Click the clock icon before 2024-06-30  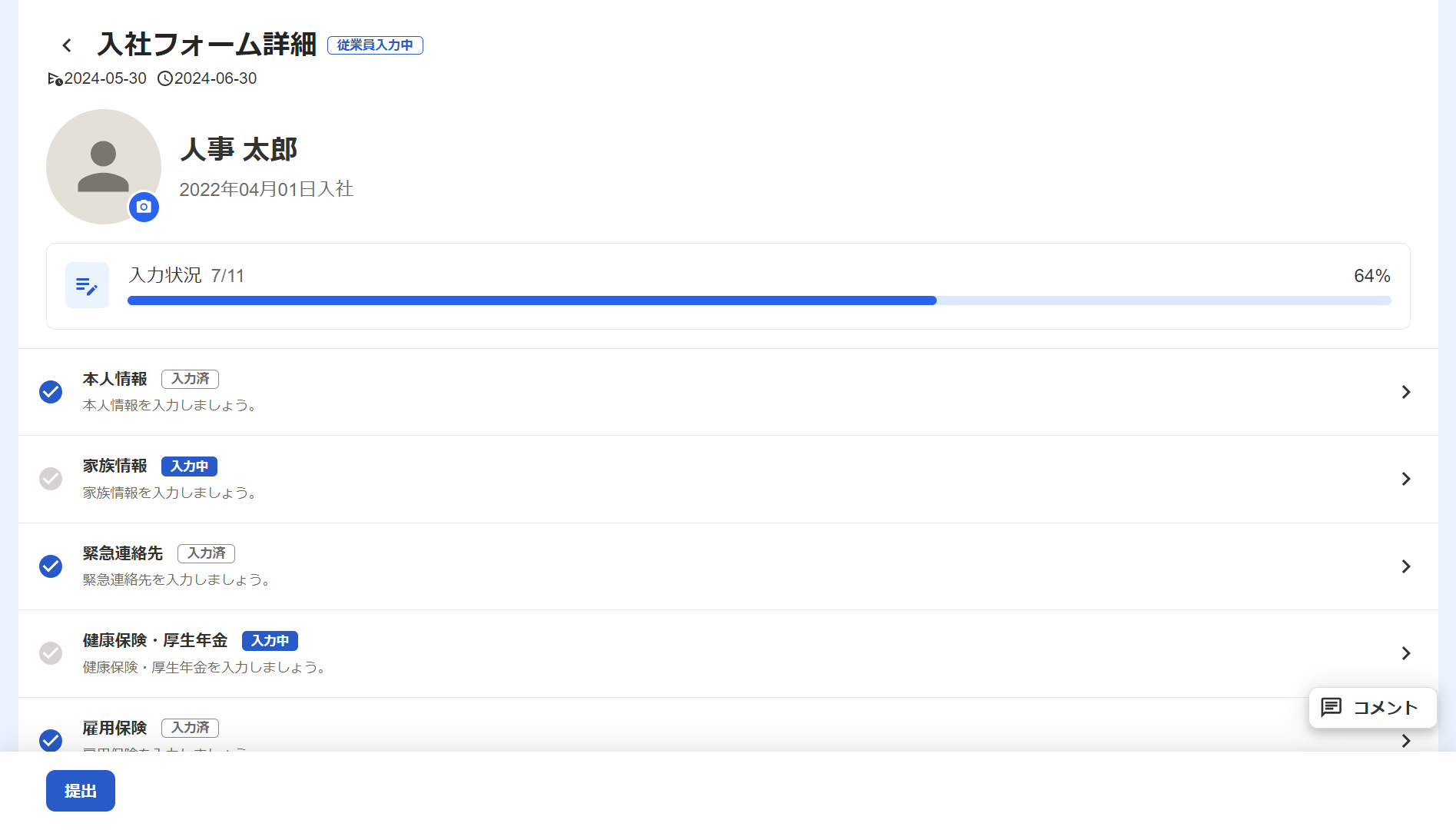(164, 79)
